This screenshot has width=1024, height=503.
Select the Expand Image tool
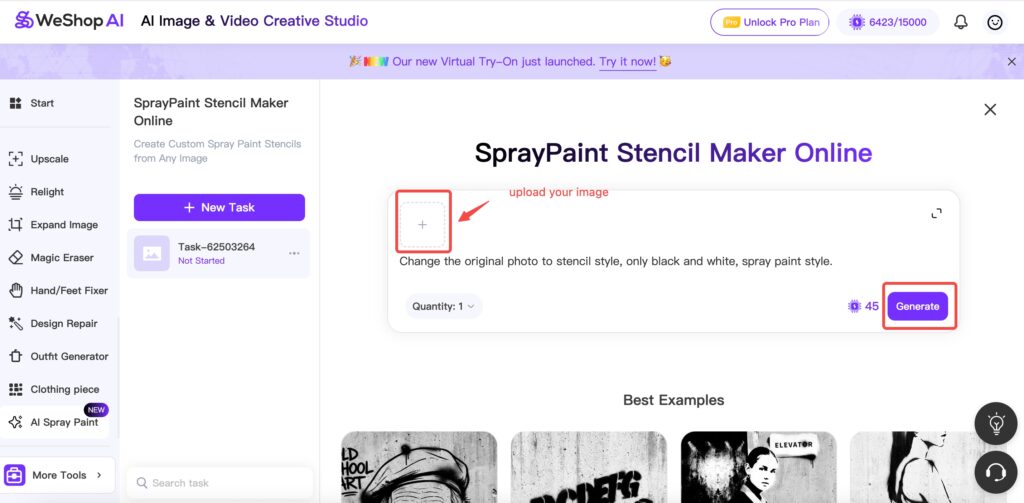[54, 225]
